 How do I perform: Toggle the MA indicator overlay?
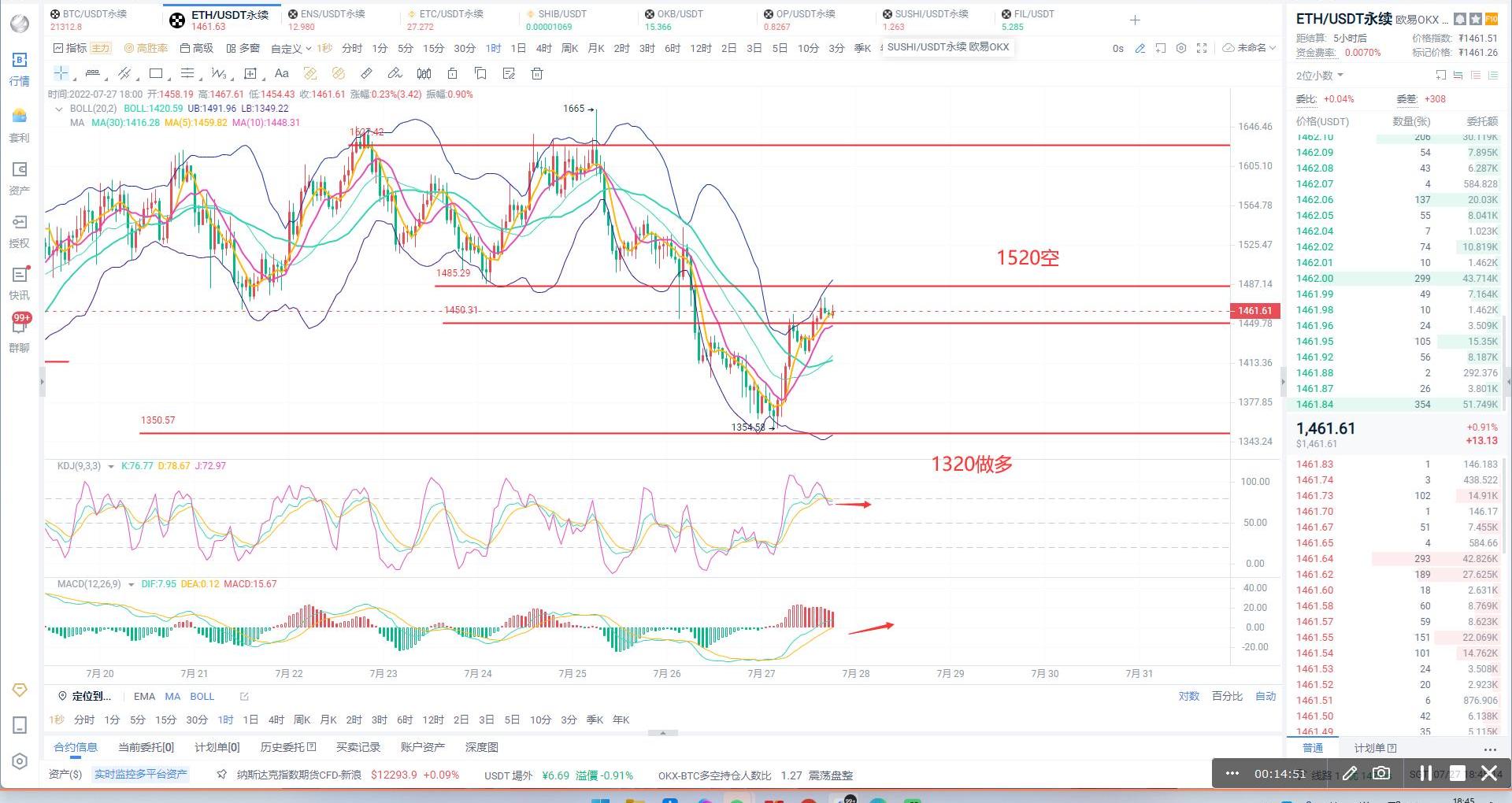click(172, 696)
